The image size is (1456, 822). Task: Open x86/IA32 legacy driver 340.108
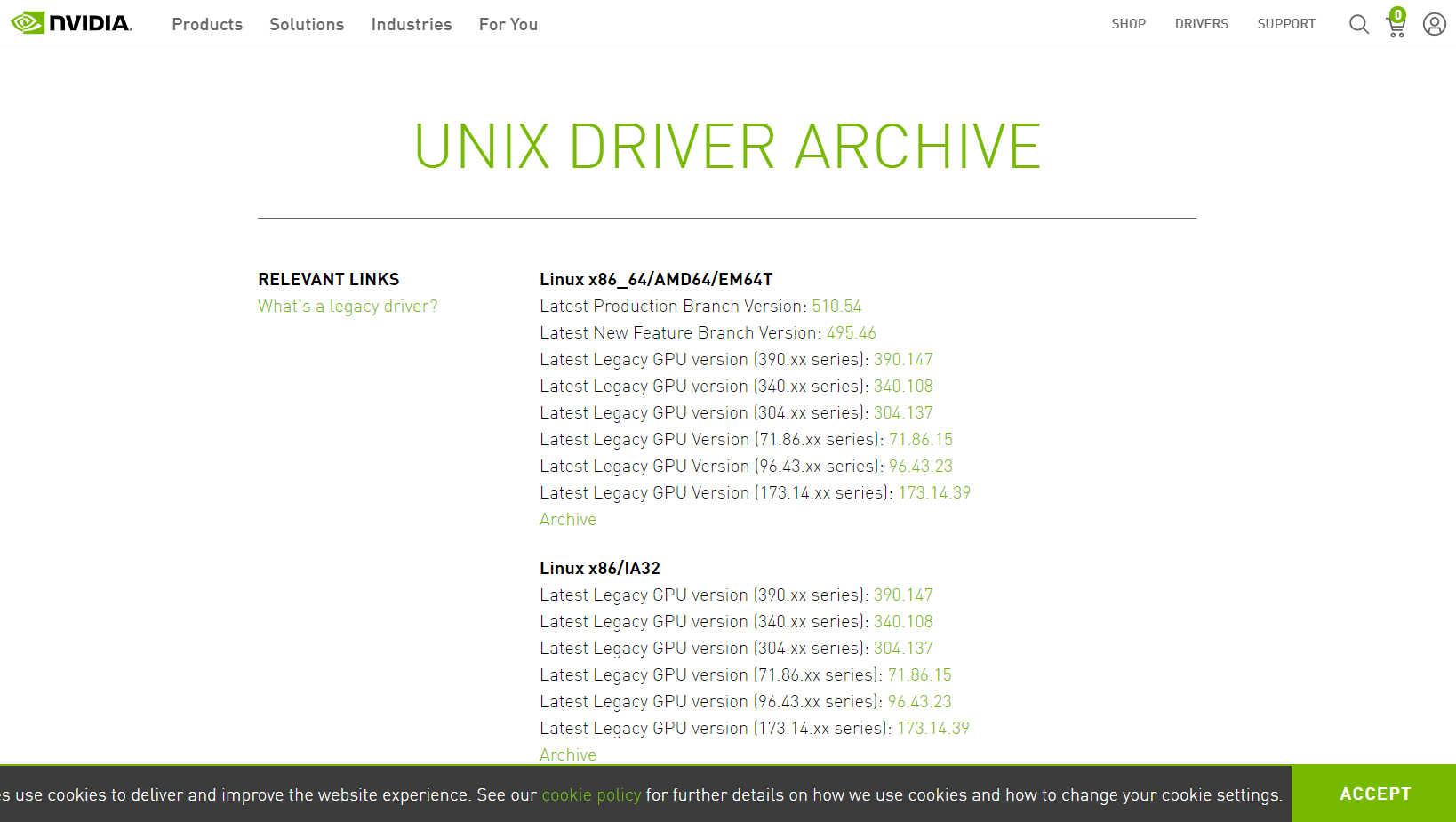pyautogui.click(x=903, y=622)
